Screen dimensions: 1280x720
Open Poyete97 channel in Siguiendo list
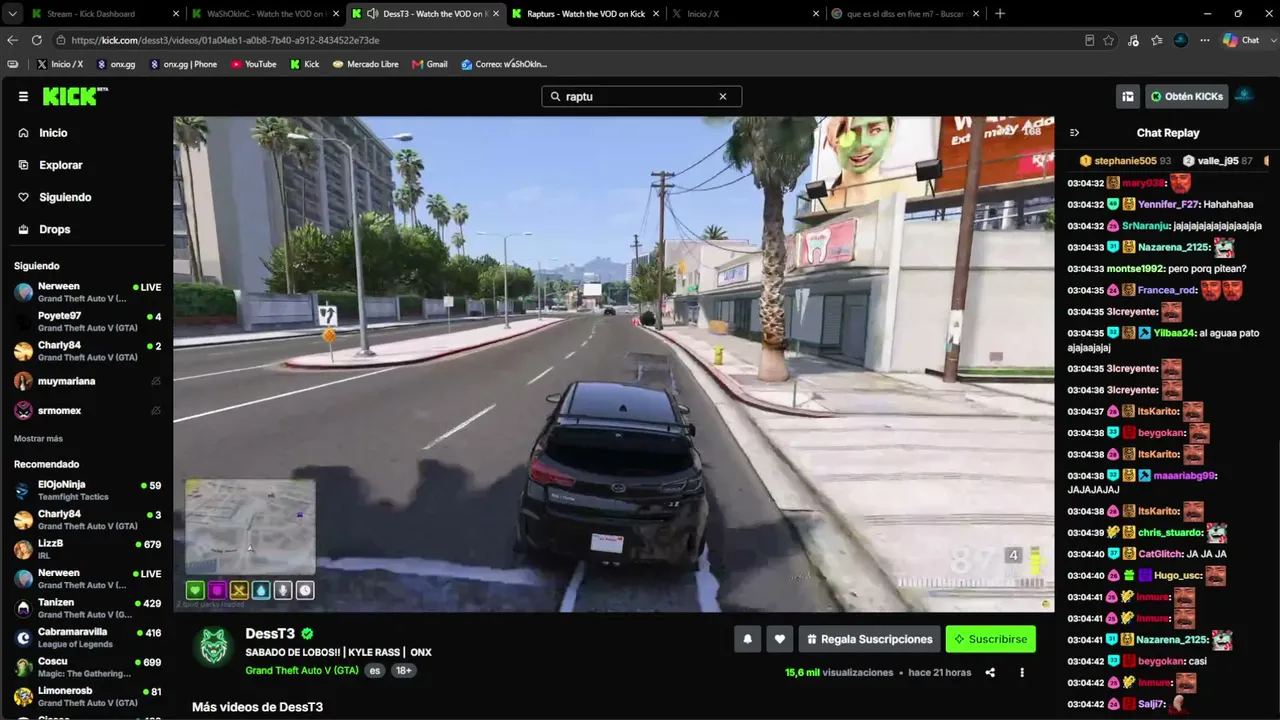point(87,321)
